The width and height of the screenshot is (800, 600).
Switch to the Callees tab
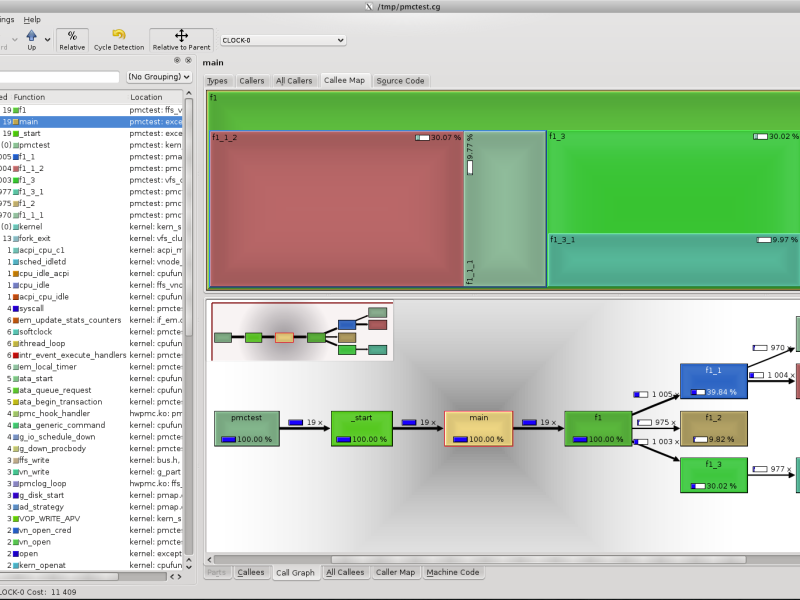[251, 572]
